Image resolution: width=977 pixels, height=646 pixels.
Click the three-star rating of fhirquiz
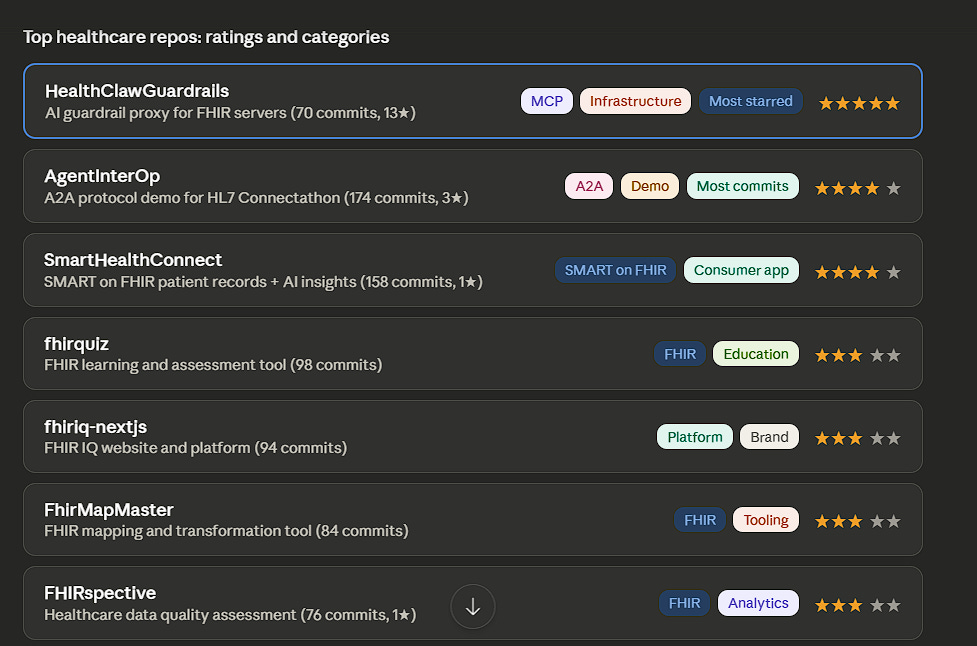(857, 355)
